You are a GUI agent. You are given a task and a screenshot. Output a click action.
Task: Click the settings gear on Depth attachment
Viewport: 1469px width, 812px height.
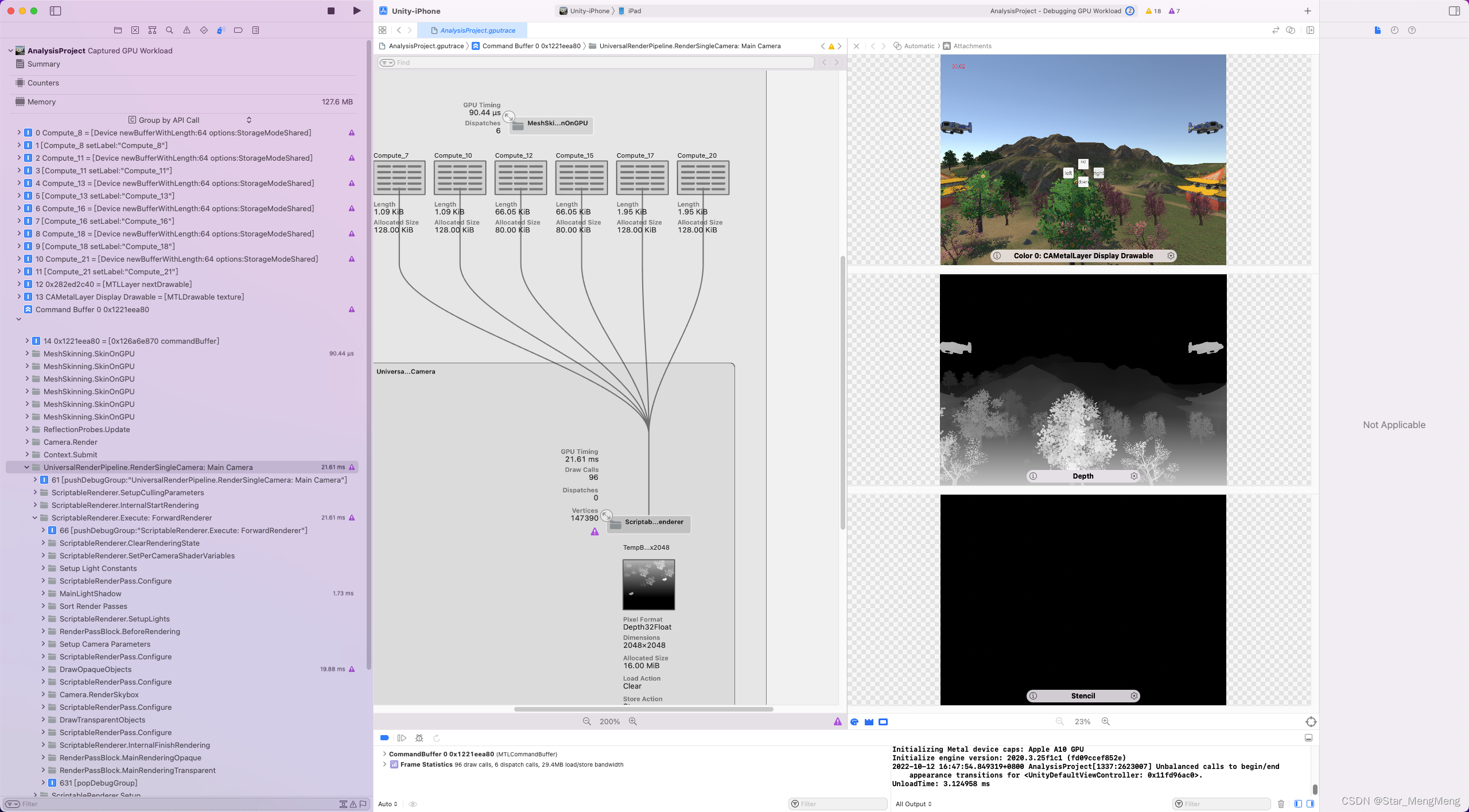(x=1134, y=476)
